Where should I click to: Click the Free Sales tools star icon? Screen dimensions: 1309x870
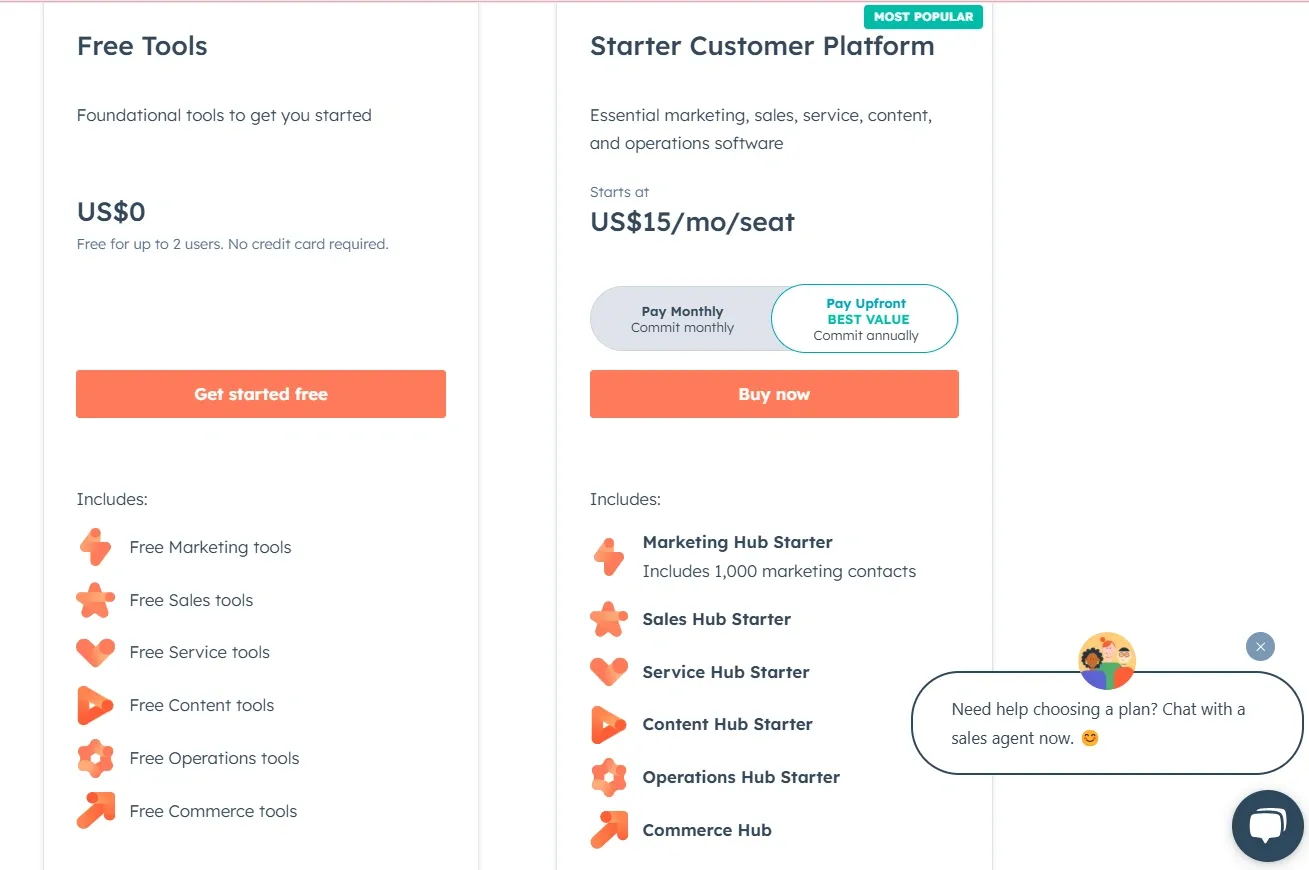click(x=95, y=600)
